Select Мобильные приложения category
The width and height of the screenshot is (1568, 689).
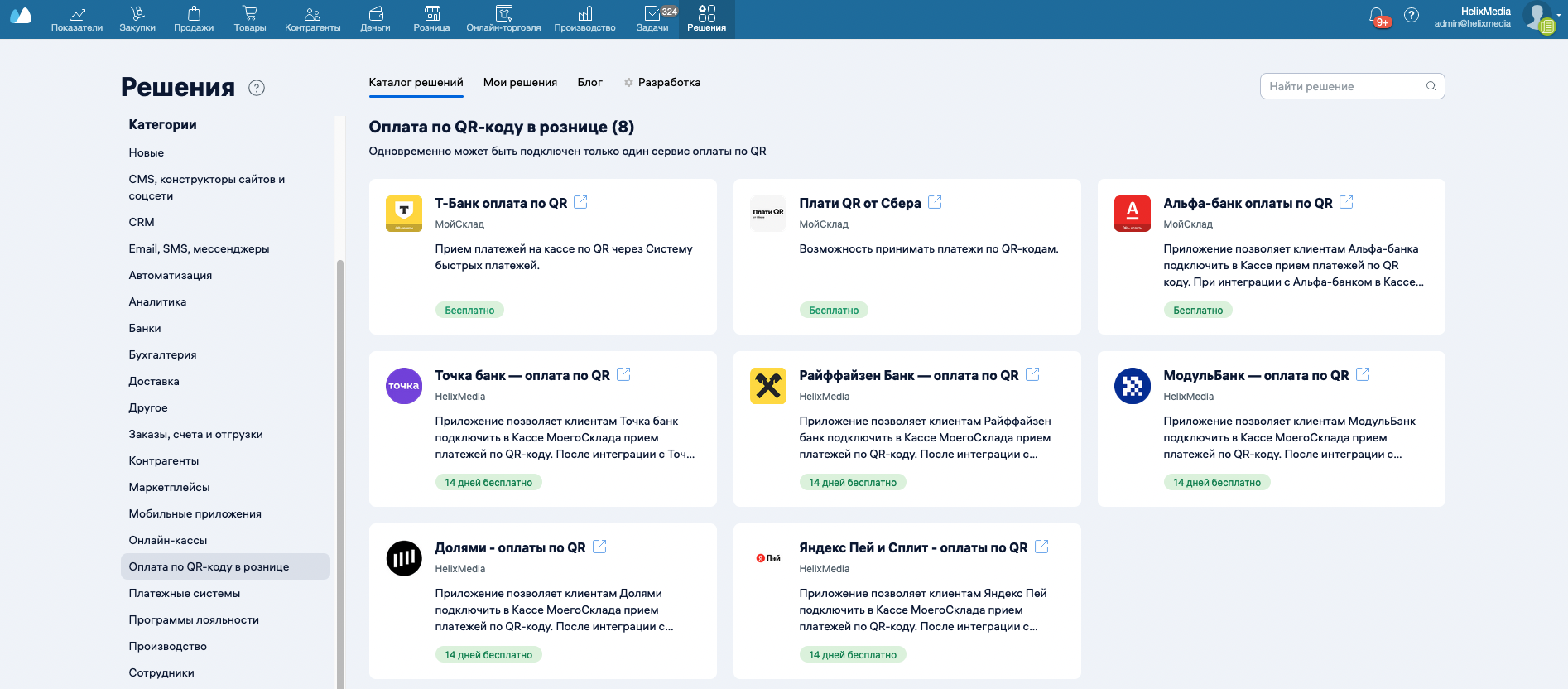pyautogui.click(x=195, y=514)
